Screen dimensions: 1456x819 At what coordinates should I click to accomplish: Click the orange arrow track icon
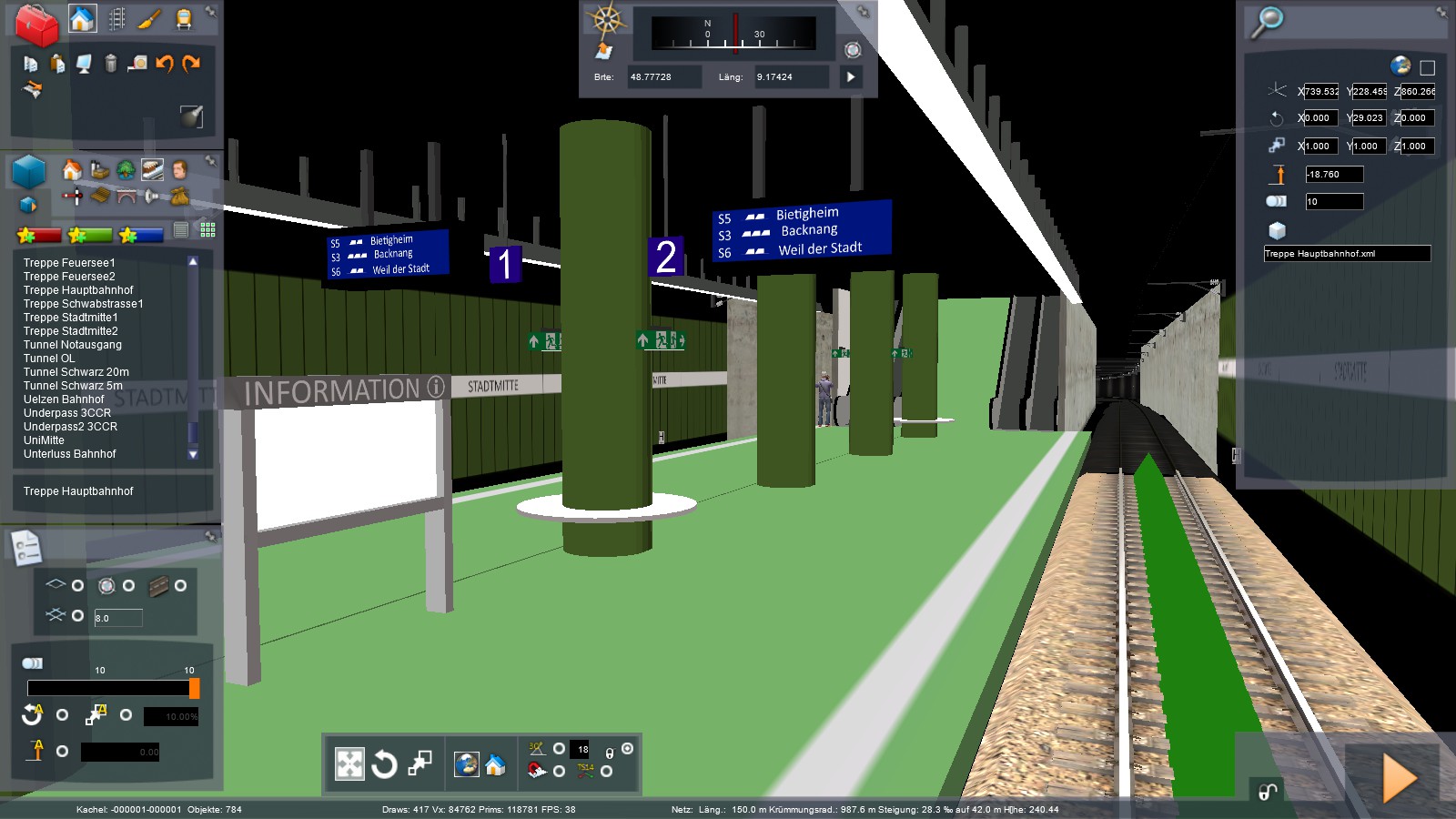click(32, 89)
